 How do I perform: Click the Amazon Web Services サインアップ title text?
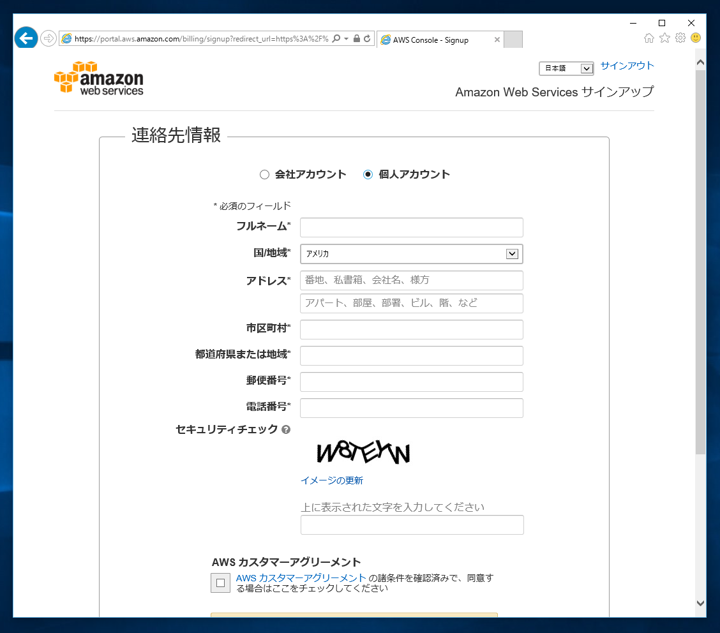[554, 92]
